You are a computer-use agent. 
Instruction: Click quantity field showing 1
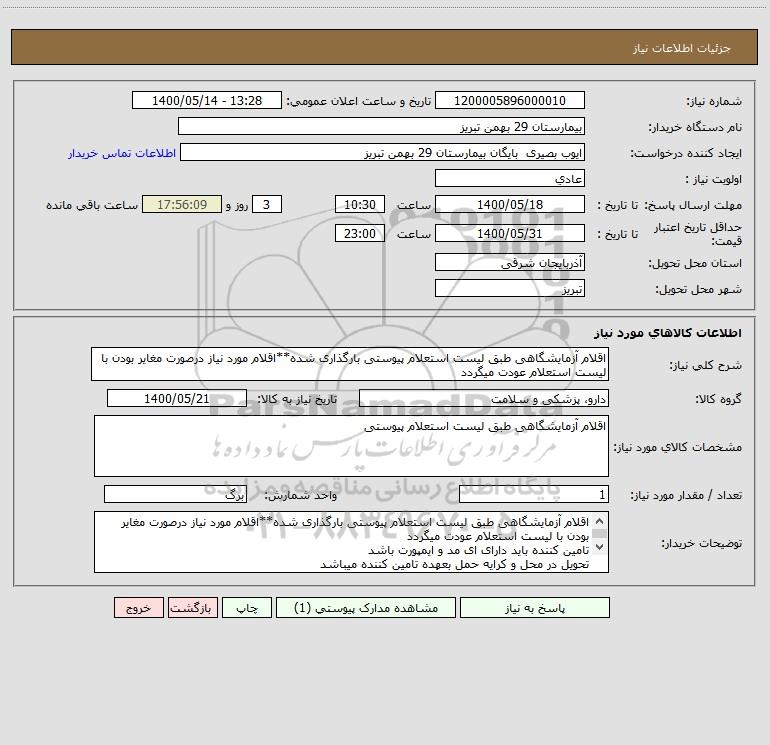tap(534, 495)
